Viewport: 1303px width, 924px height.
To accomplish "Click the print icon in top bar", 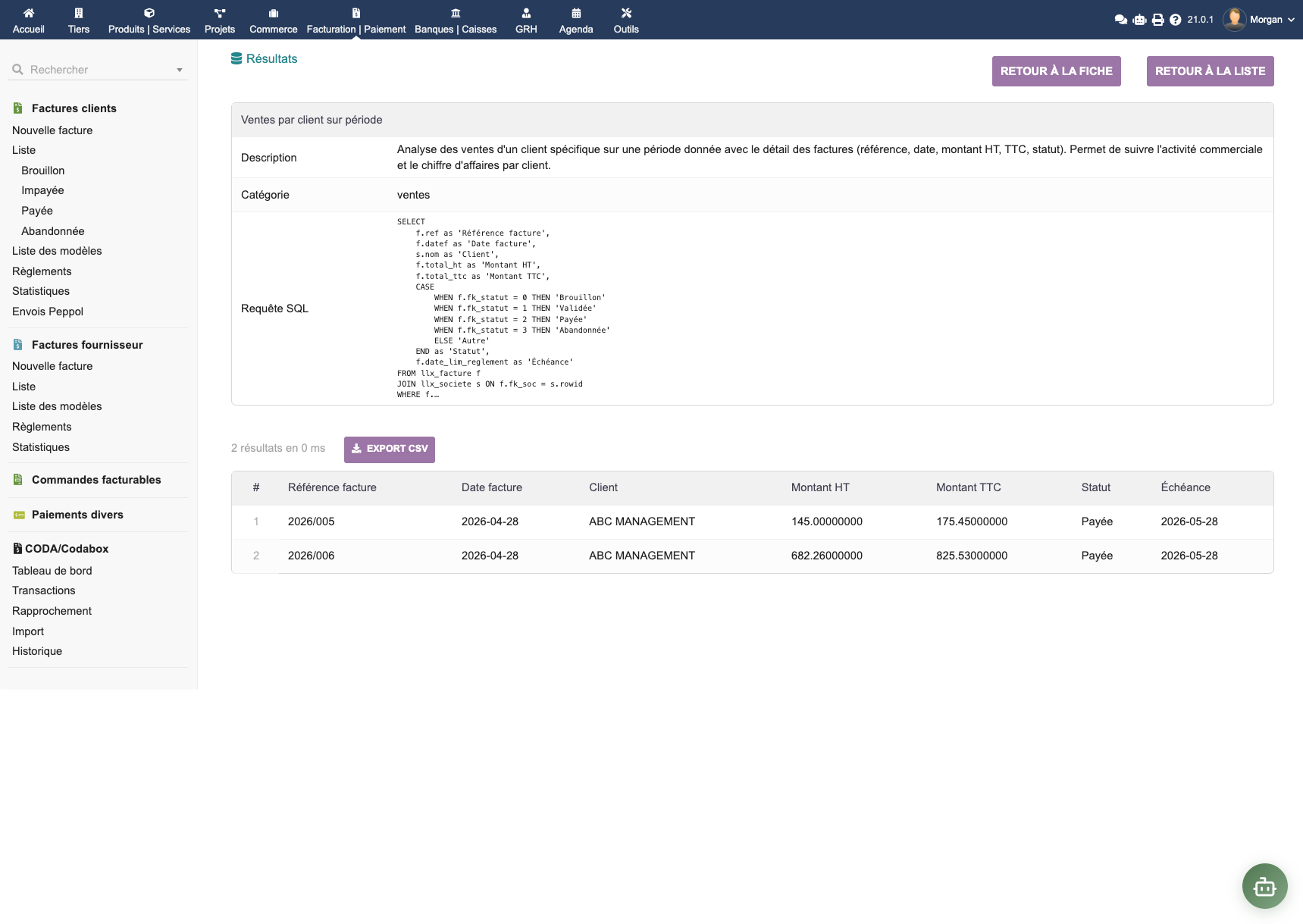I will click(x=1157, y=20).
